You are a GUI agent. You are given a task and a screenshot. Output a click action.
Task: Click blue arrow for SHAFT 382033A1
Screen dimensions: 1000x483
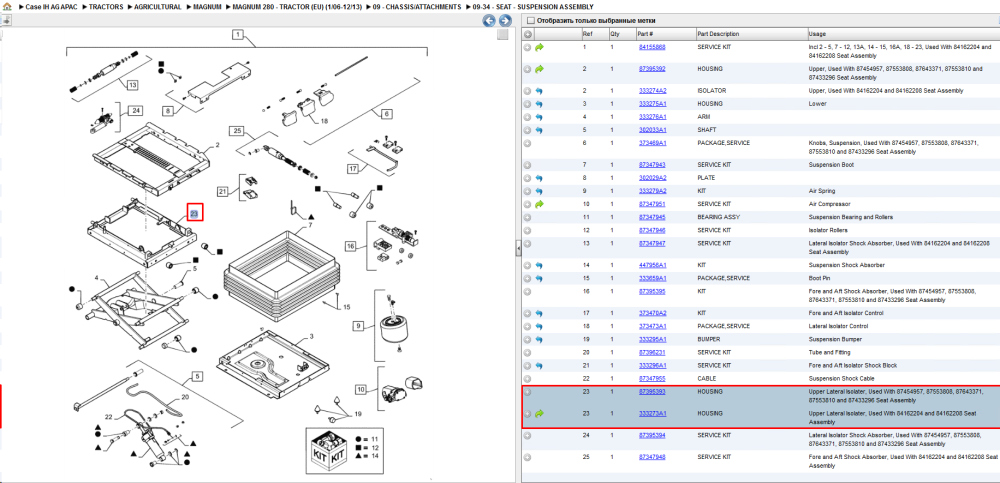540,130
